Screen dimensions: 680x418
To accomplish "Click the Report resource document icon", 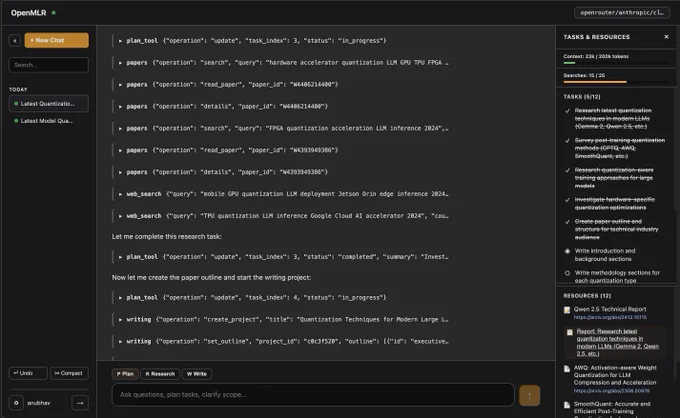I will click(570, 333).
